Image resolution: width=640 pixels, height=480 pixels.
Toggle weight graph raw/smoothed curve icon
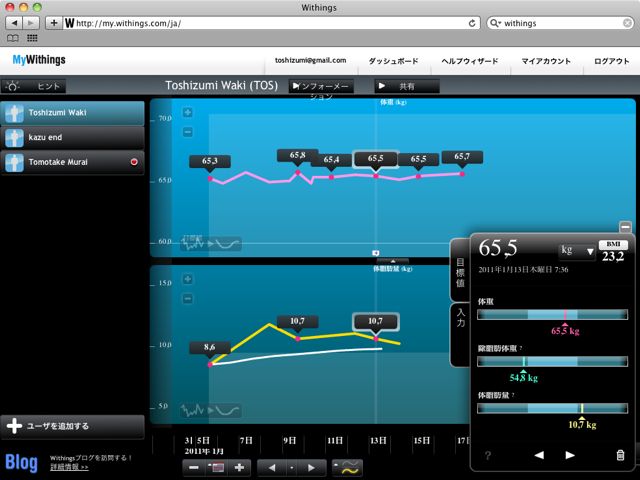point(211,244)
